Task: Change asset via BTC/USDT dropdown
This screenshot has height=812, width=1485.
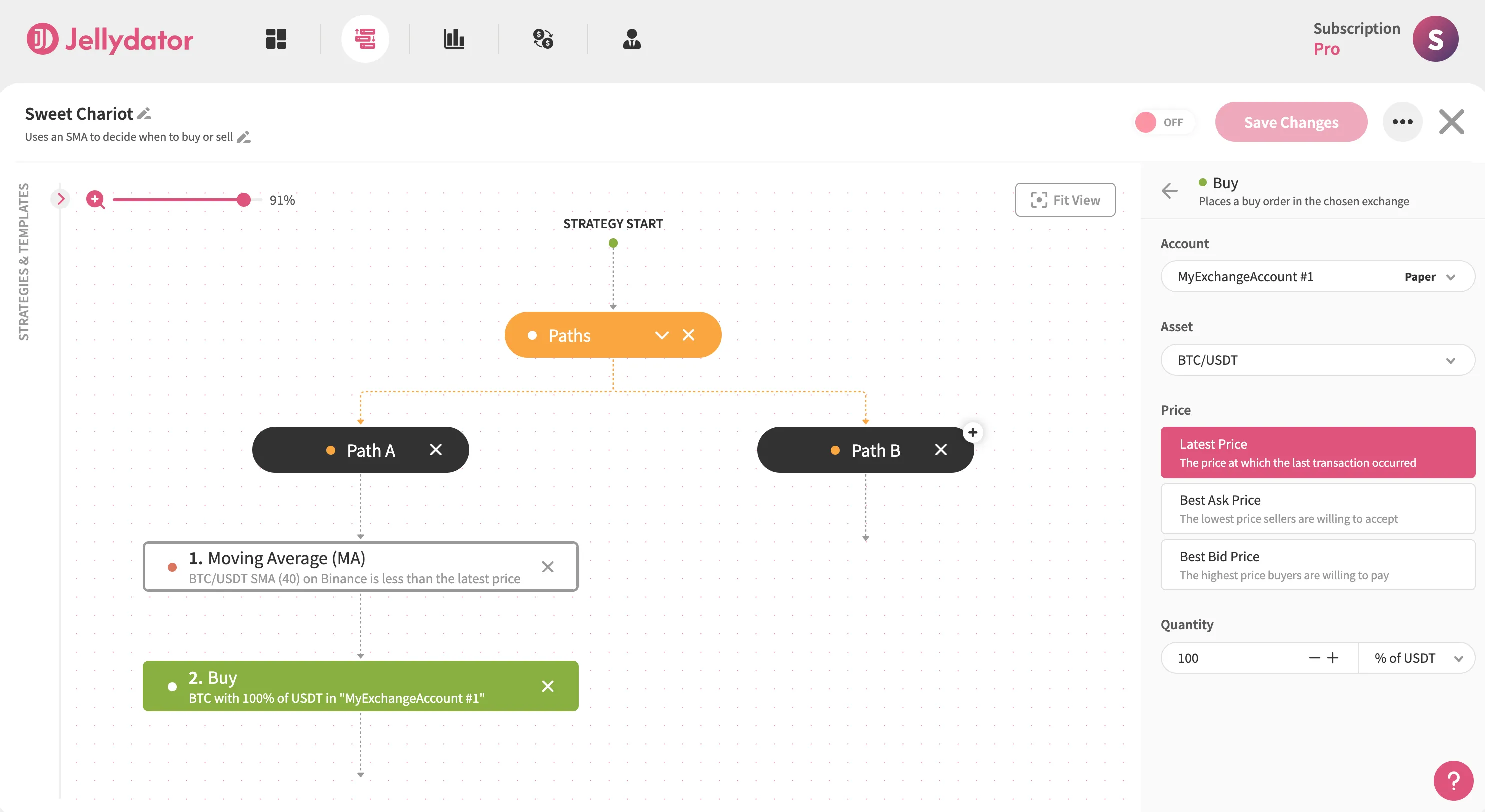Action: (1317, 359)
